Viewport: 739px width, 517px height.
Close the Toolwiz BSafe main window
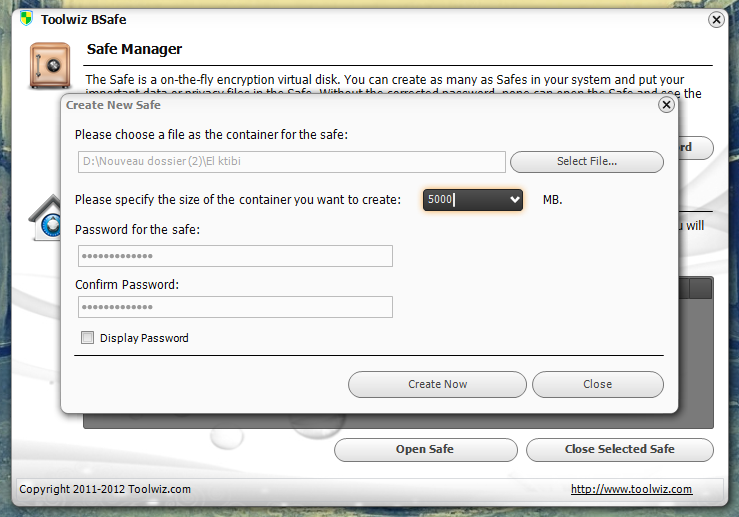click(x=716, y=20)
